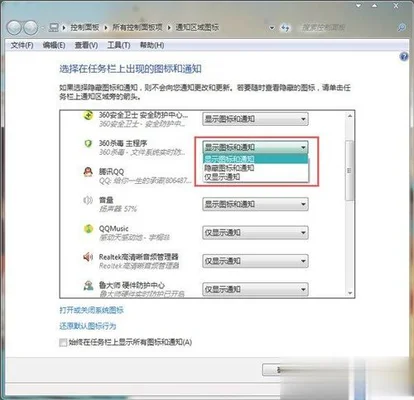Screen dimensions: 414x400
Task: Click the Realtek audio manager speaker icon
Action: [88, 257]
